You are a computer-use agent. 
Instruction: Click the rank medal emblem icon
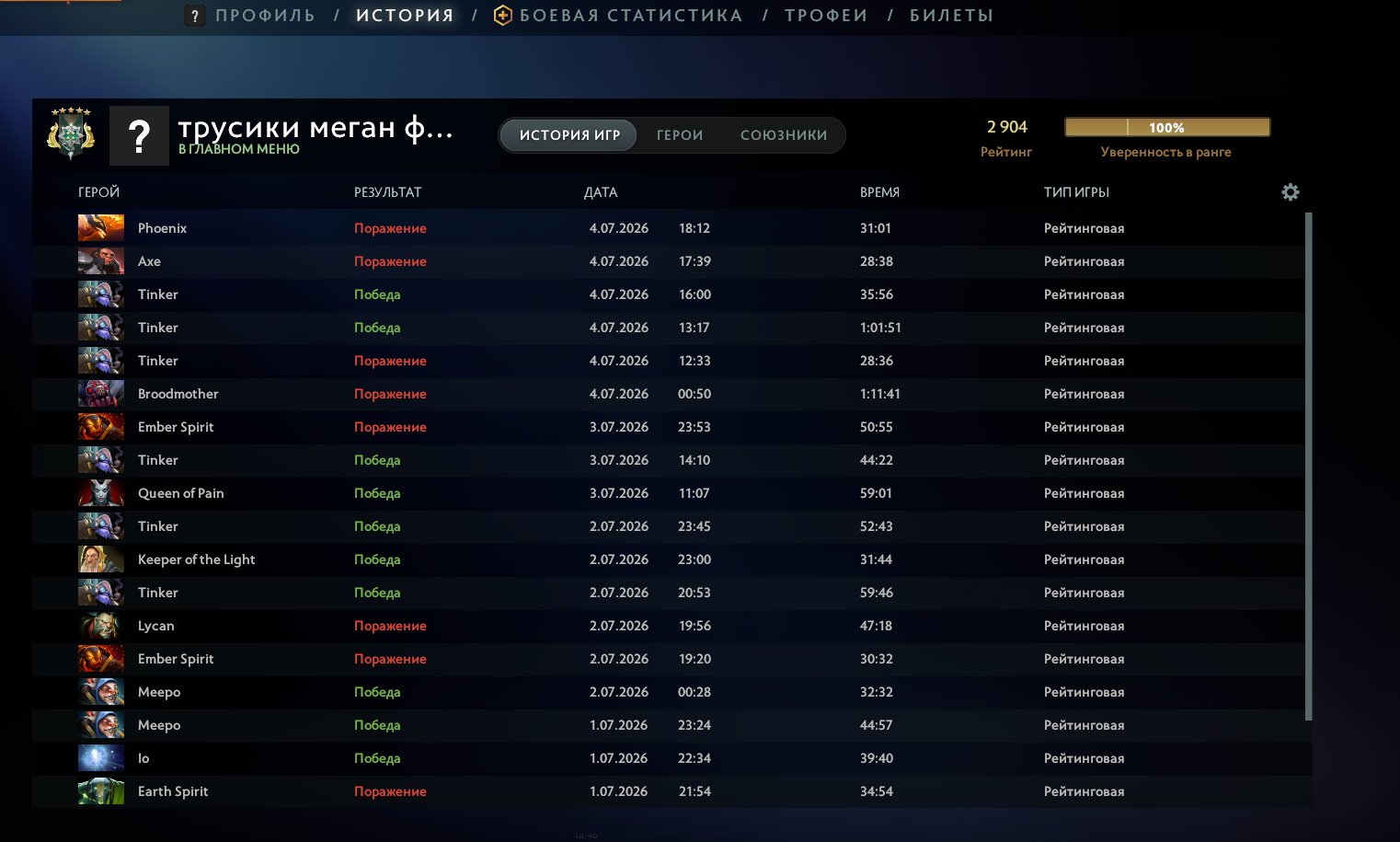71,134
